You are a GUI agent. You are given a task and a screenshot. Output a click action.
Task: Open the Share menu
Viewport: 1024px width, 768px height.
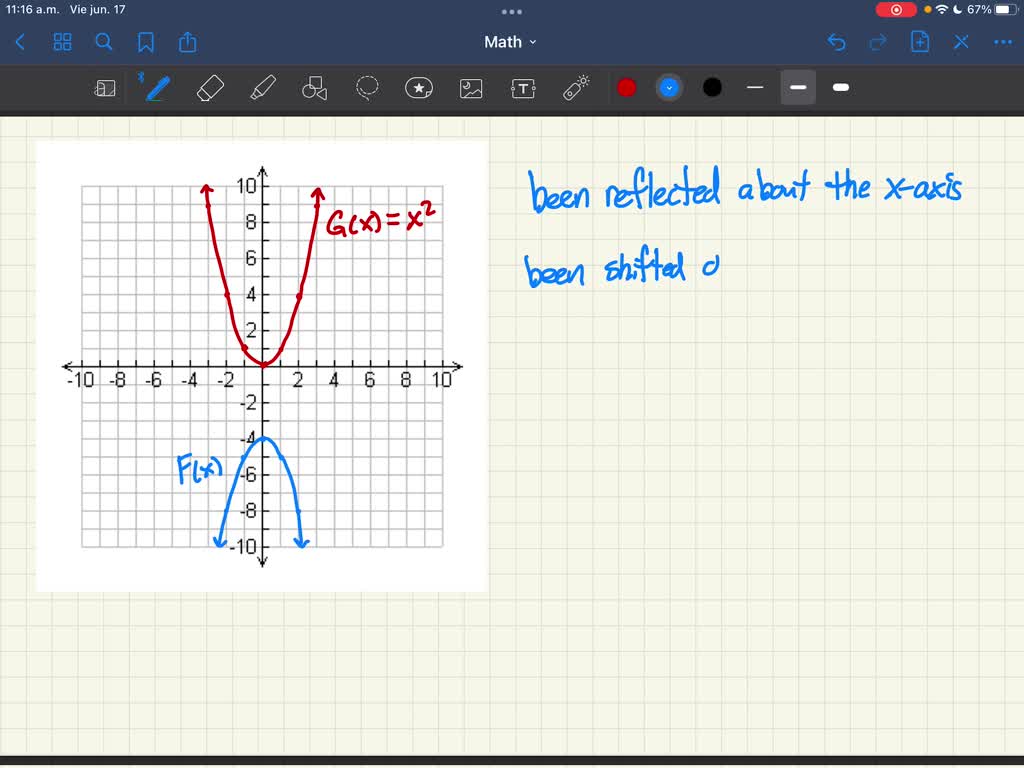pos(188,42)
